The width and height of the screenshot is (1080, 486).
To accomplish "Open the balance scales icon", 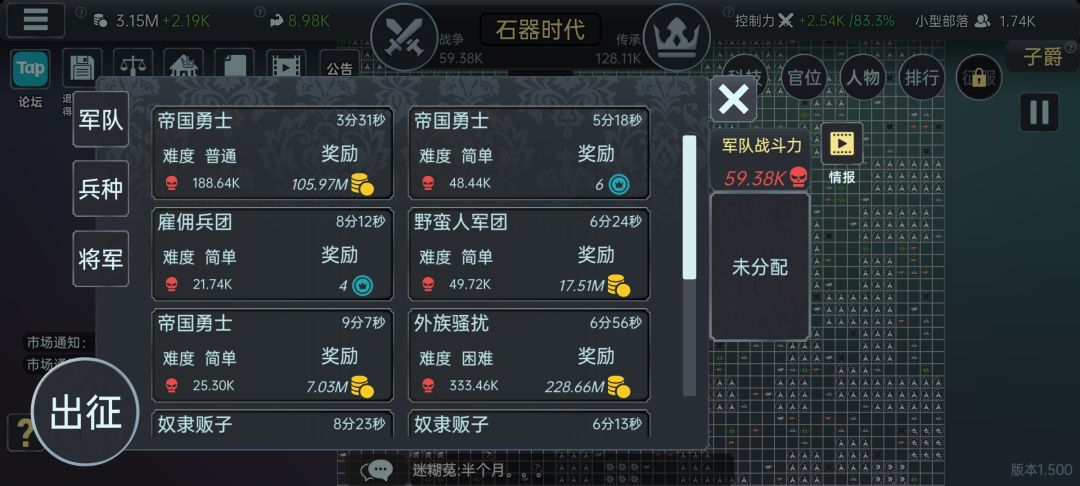I will [133, 67].
